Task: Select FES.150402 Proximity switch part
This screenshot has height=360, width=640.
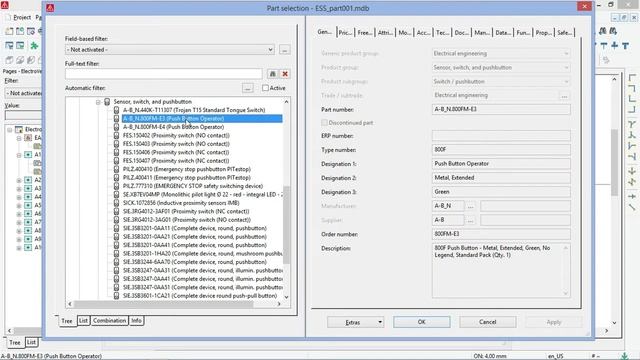Action: click(176, 136)
